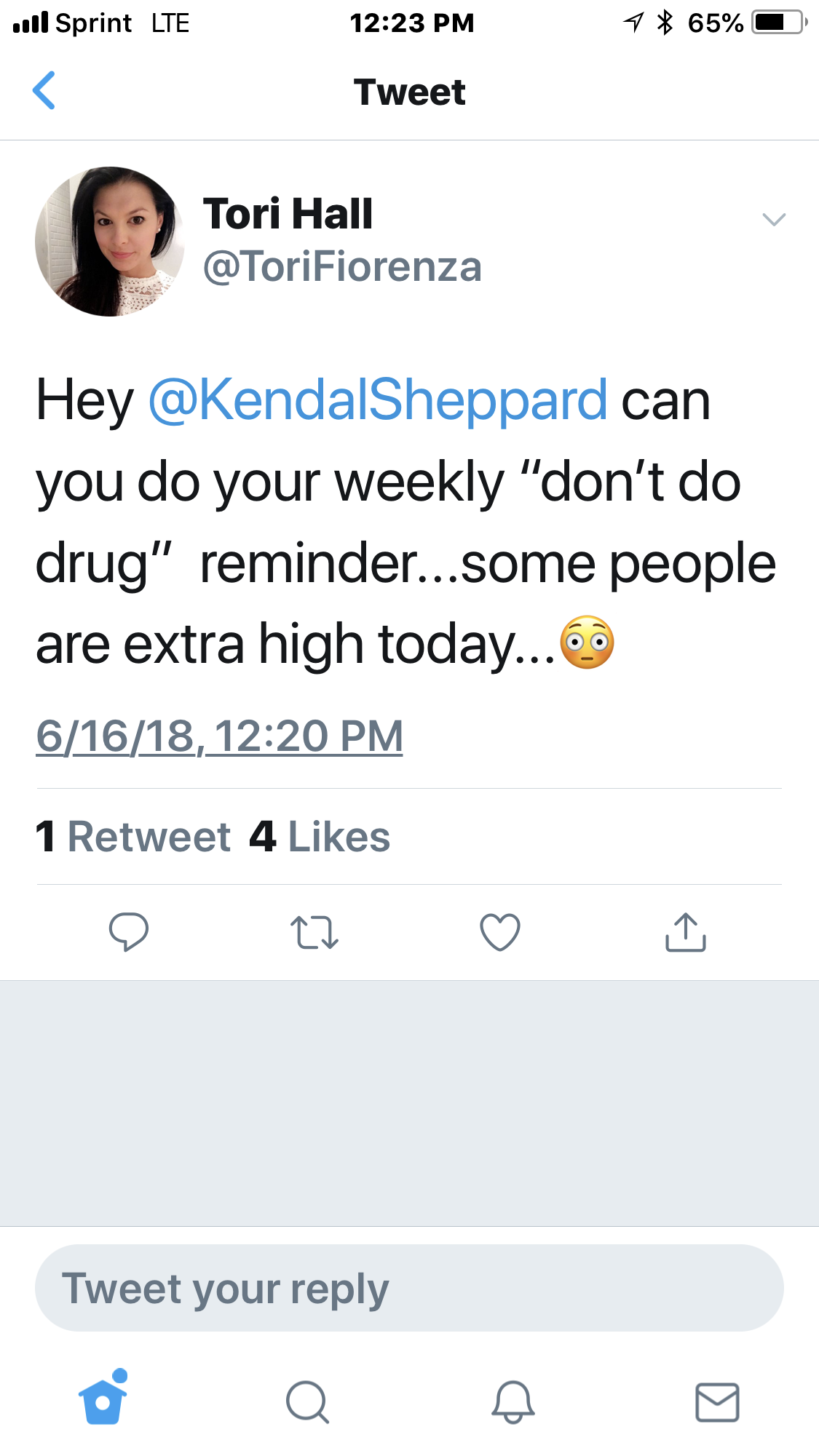View the 4 Likes list
Screen dimensions: 819x1456
[x=320, y=836]
